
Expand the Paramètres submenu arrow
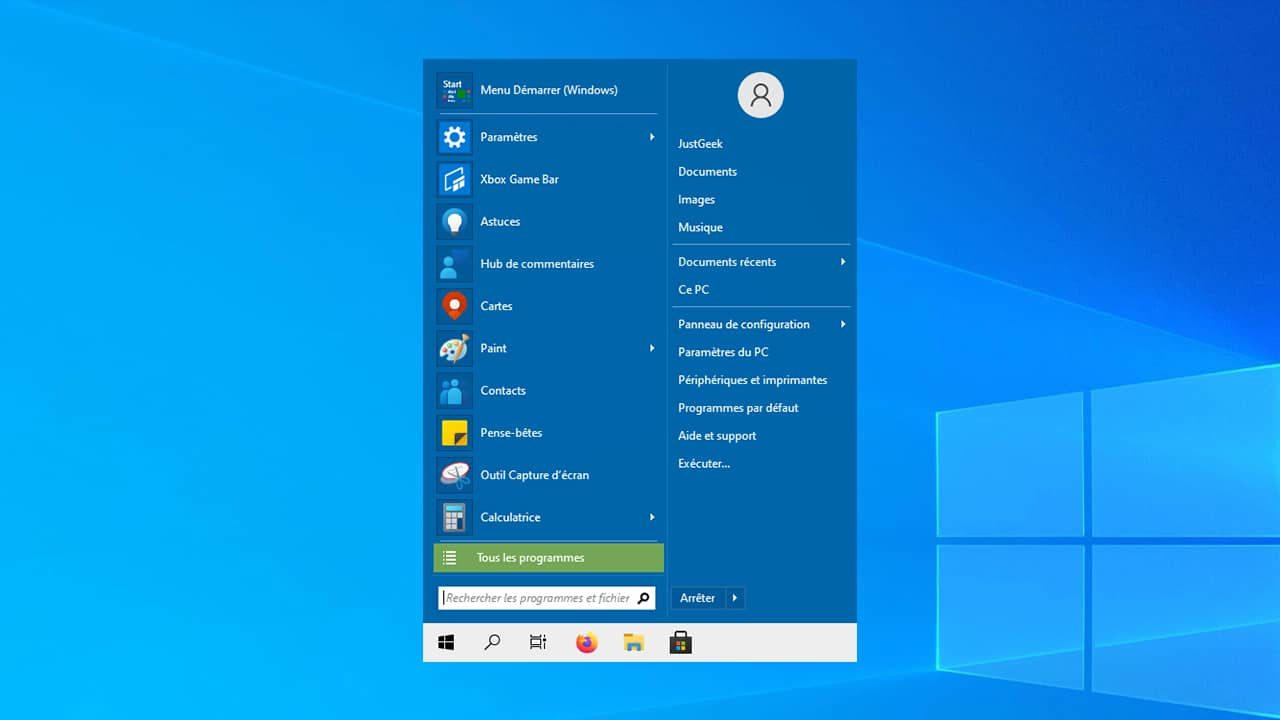pos(652,137)
